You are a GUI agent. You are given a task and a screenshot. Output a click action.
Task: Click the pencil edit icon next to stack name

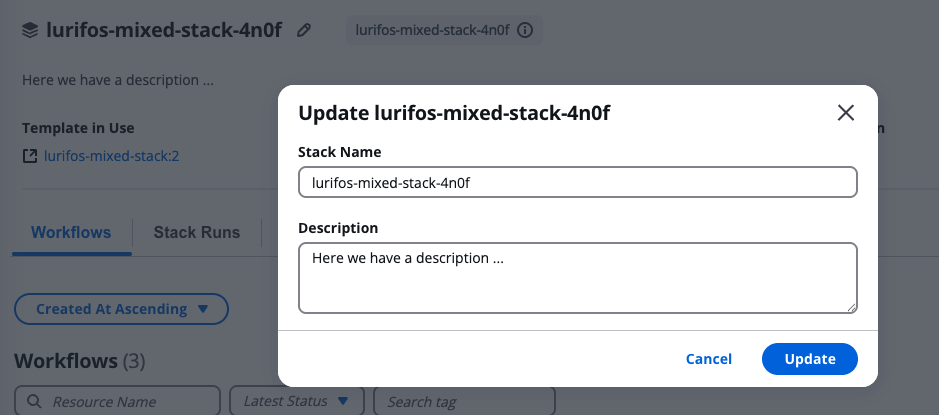point(304,30)
